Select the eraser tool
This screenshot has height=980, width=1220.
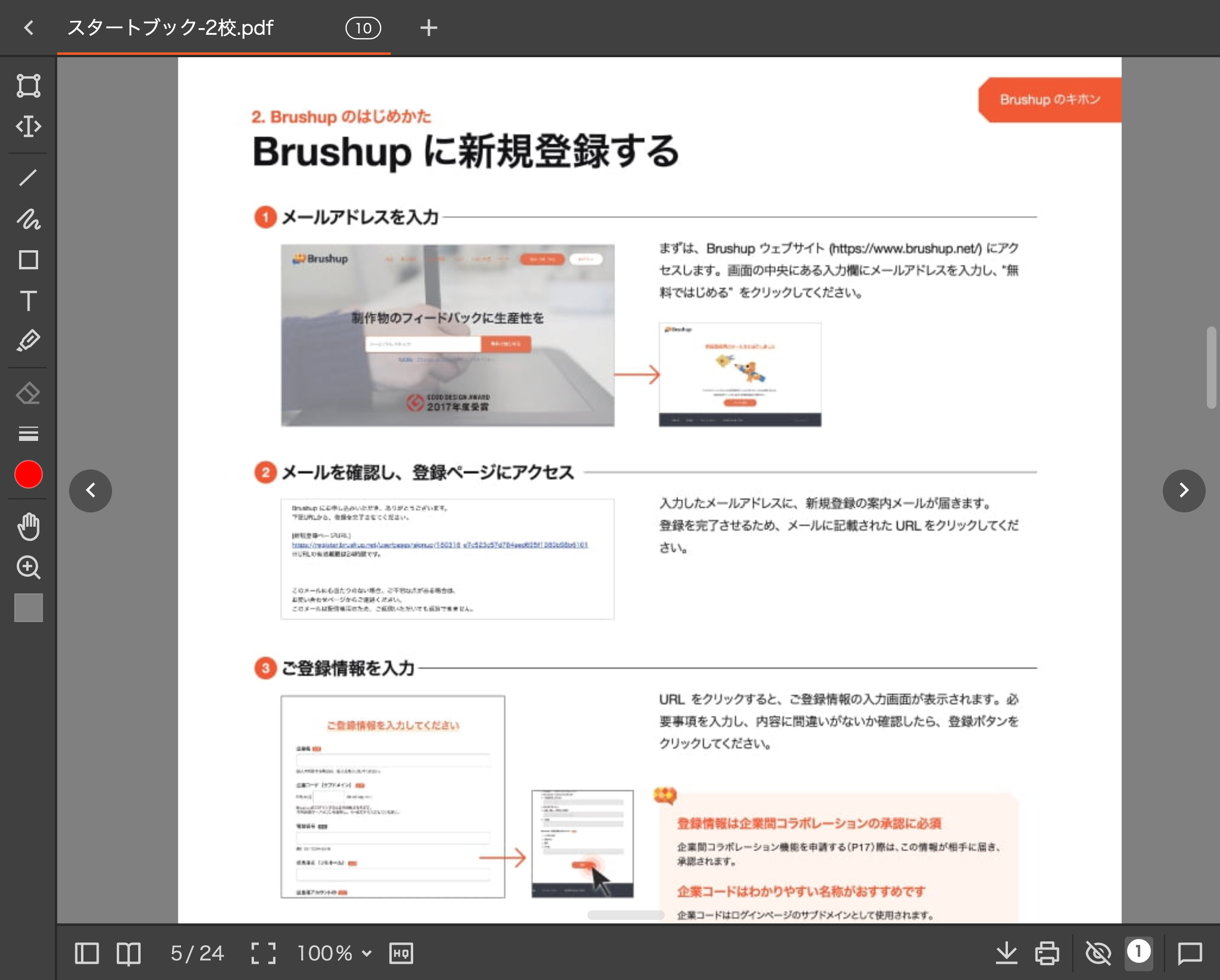[28, 393]
